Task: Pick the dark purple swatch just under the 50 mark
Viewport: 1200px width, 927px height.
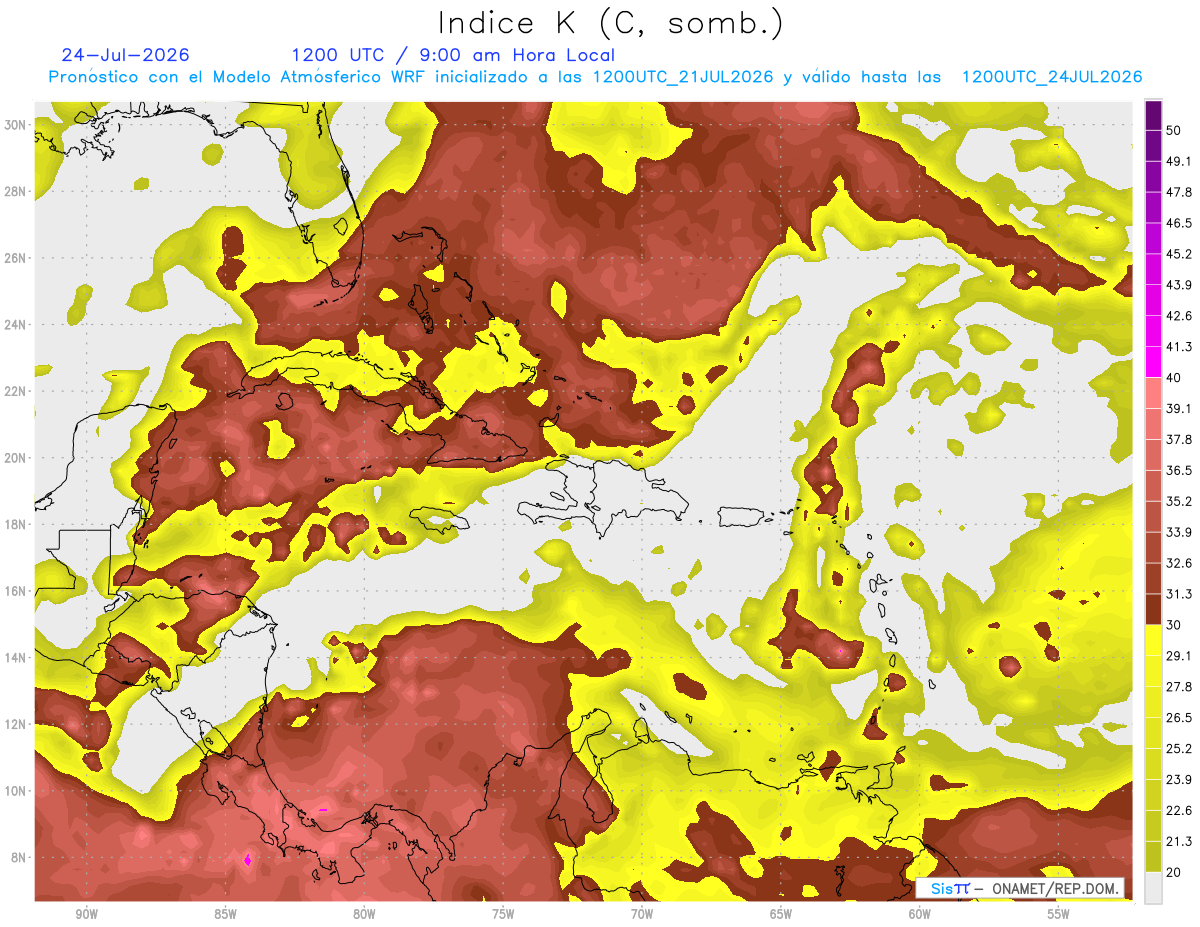Action: pyautogui.click(x=1153, y=147)
